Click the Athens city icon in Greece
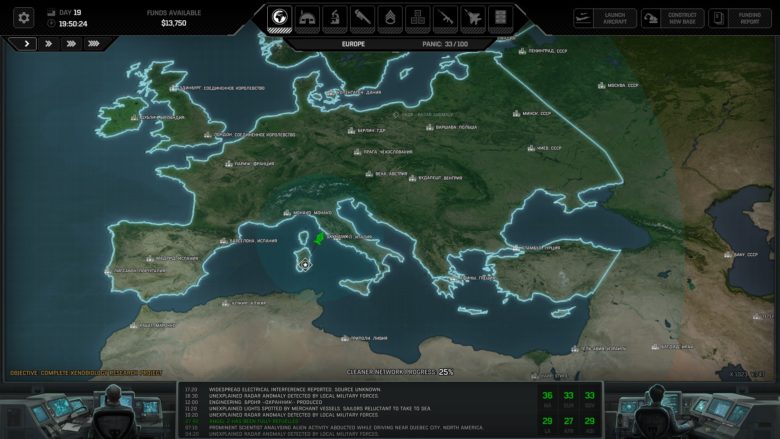The height and width of the screenshot is (439, 780). [454, 279]
